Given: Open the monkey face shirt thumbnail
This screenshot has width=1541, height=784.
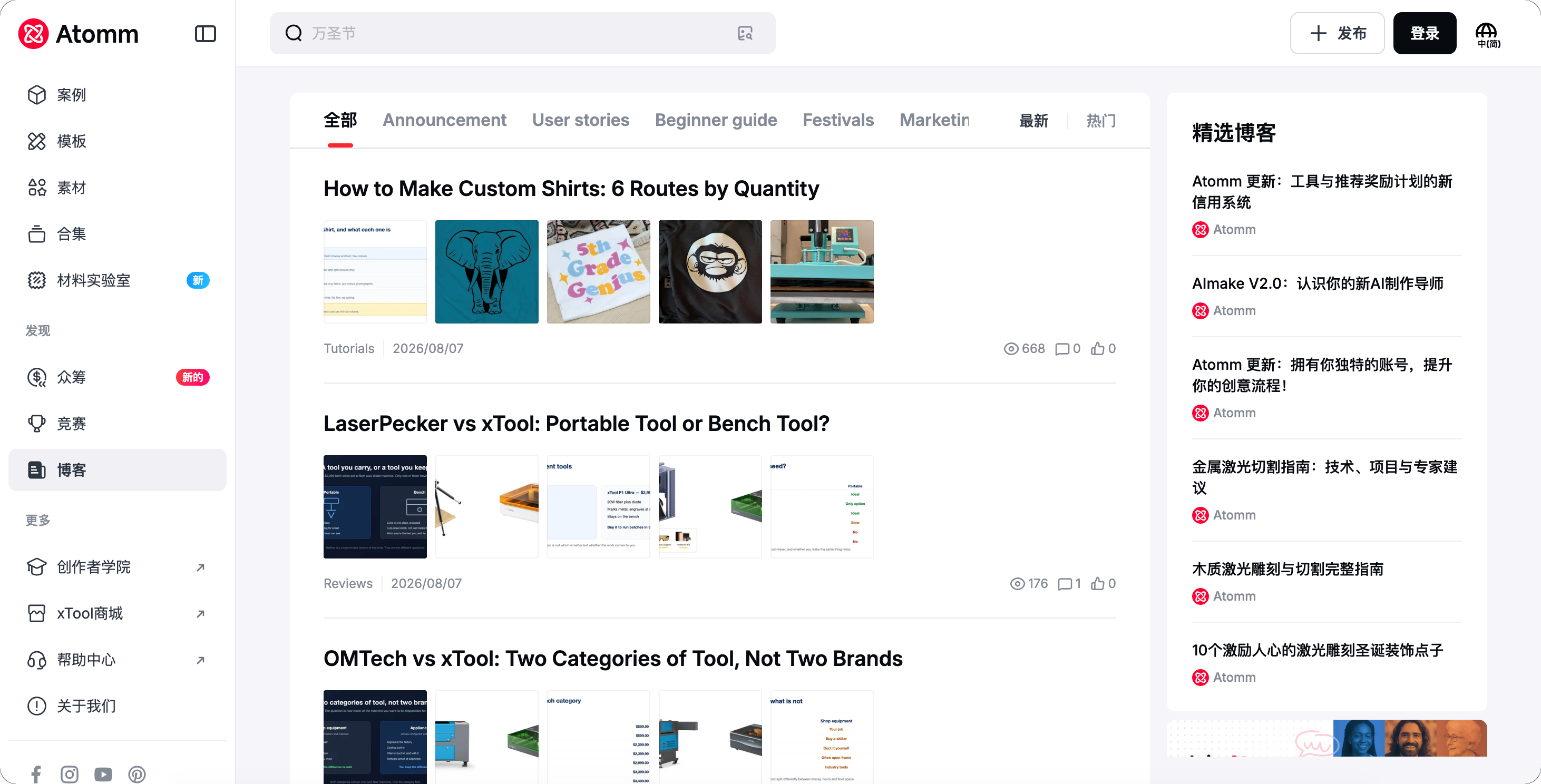Looking at the screenshot, I should click(x=710, y=272).
